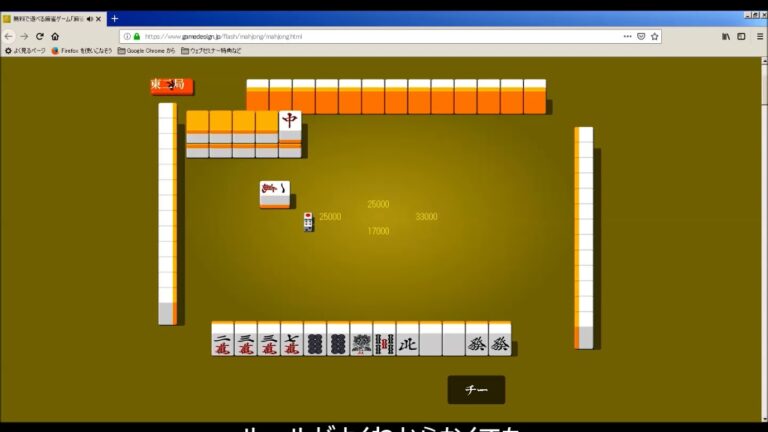Select the circle tile beside 七萬
Viewport: 768px width, 432px height.
pyautogui.click(x=315, y=339)
